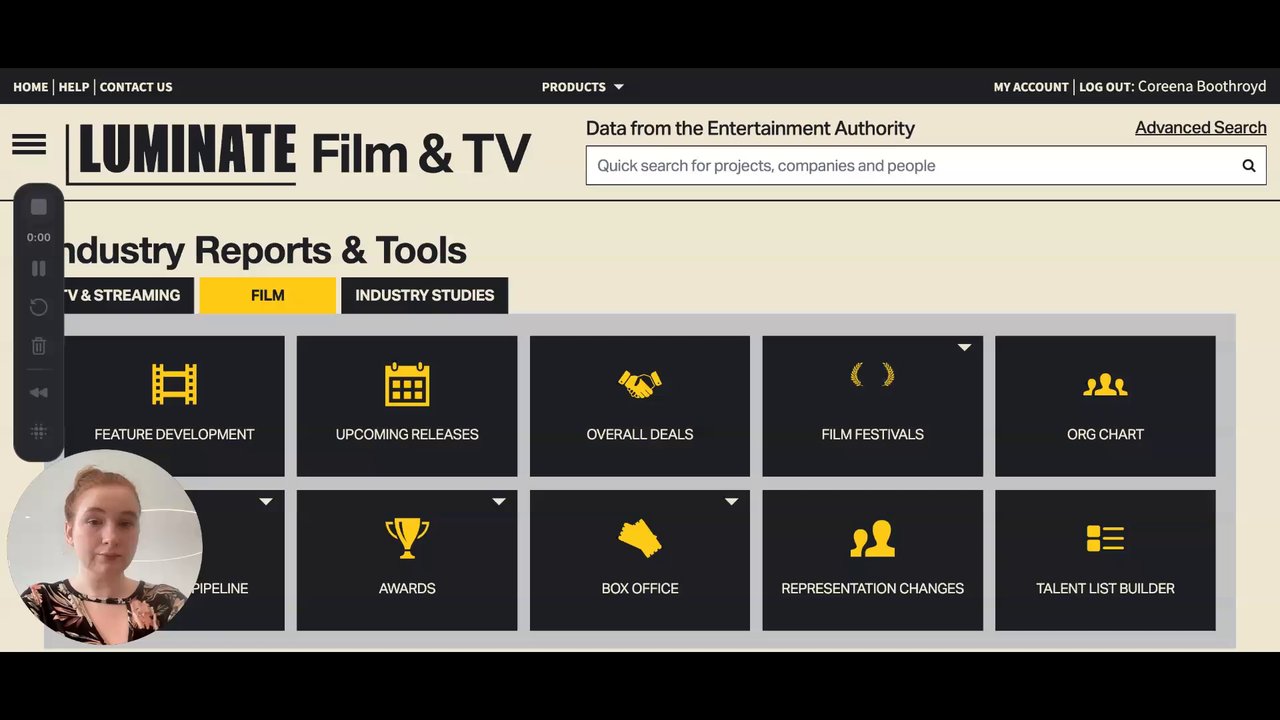Click the search magnifier icon

pos(1248,166)
